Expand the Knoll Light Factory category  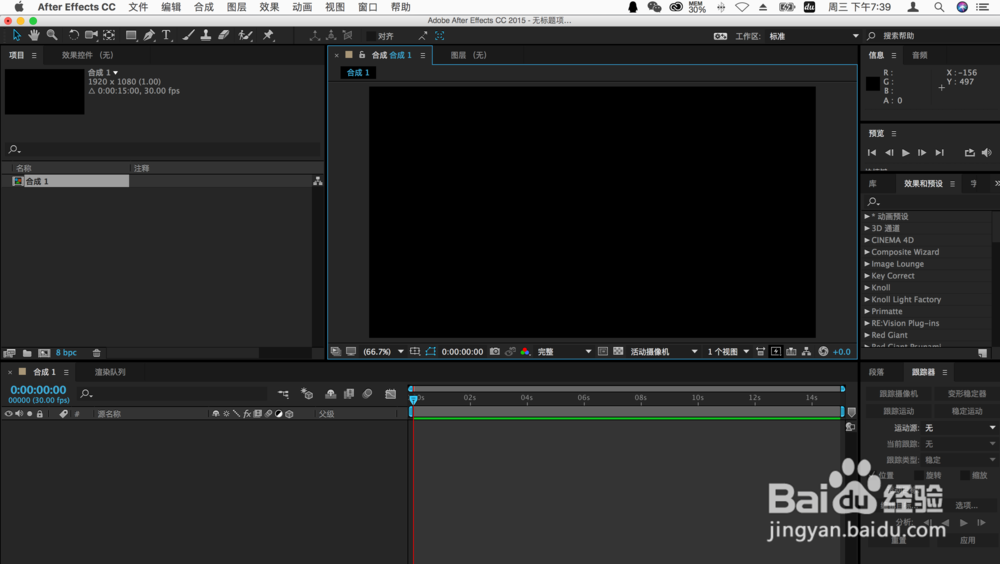pyautogui.click(x=867, y=299)
